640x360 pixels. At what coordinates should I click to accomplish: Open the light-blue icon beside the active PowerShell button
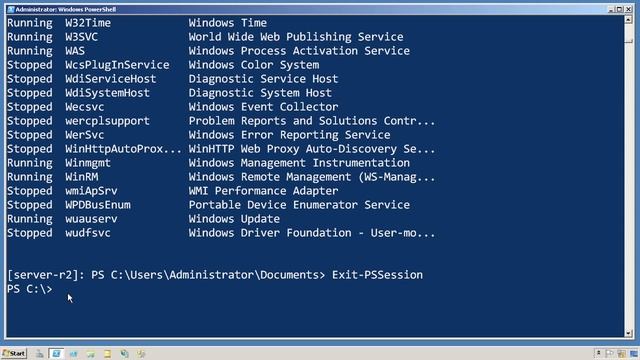click(73, 354)
